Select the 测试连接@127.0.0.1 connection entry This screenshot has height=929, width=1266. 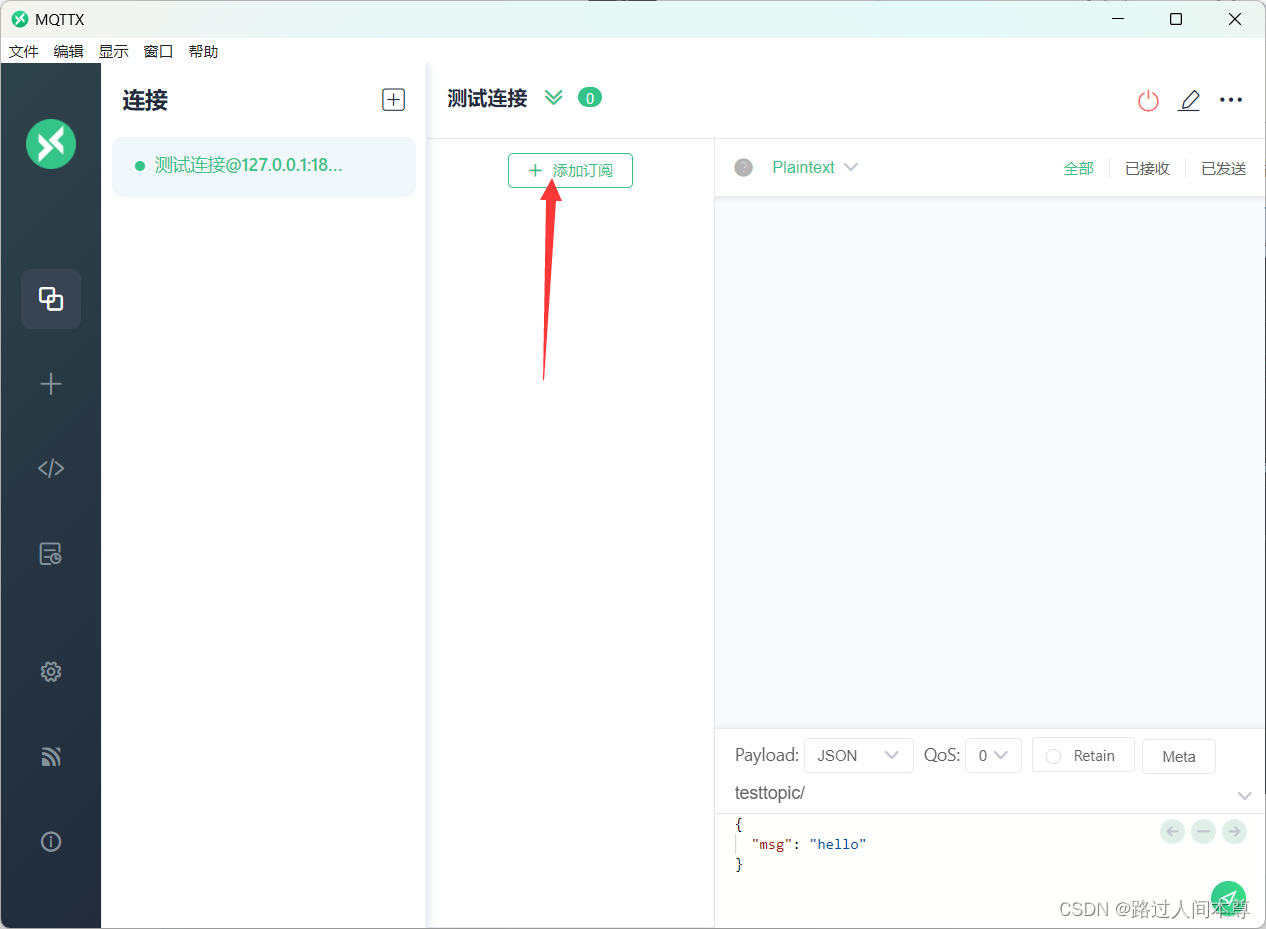[264, 166]
